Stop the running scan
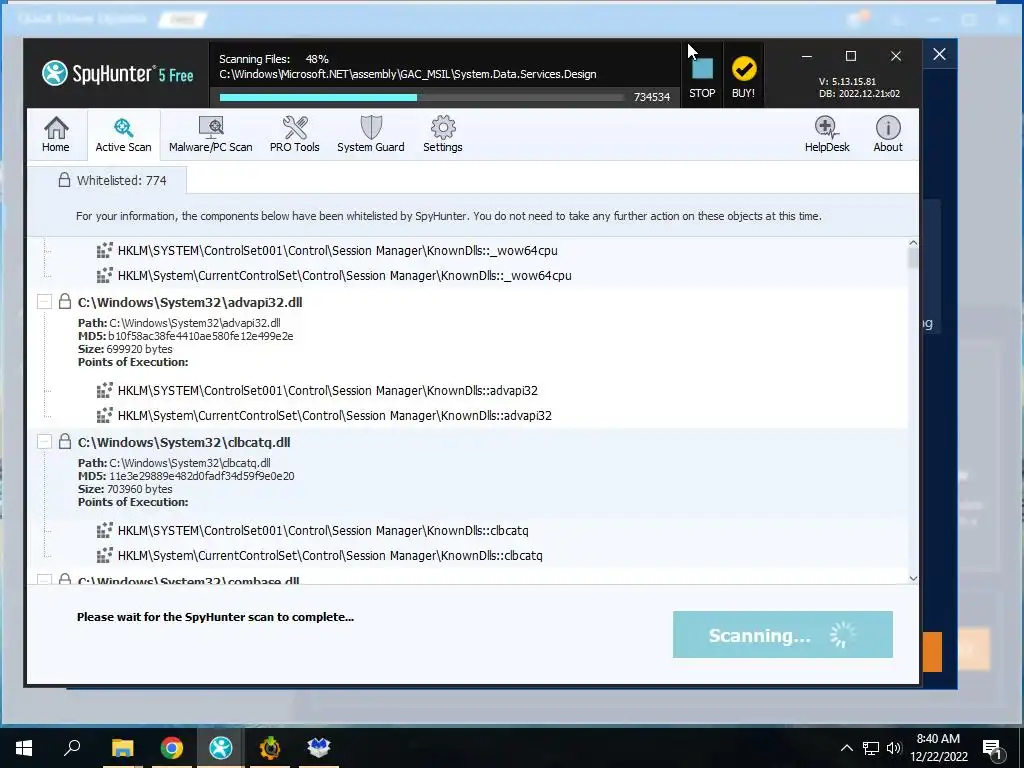The width and height of the screenshot is (1024, 768). 702,76
